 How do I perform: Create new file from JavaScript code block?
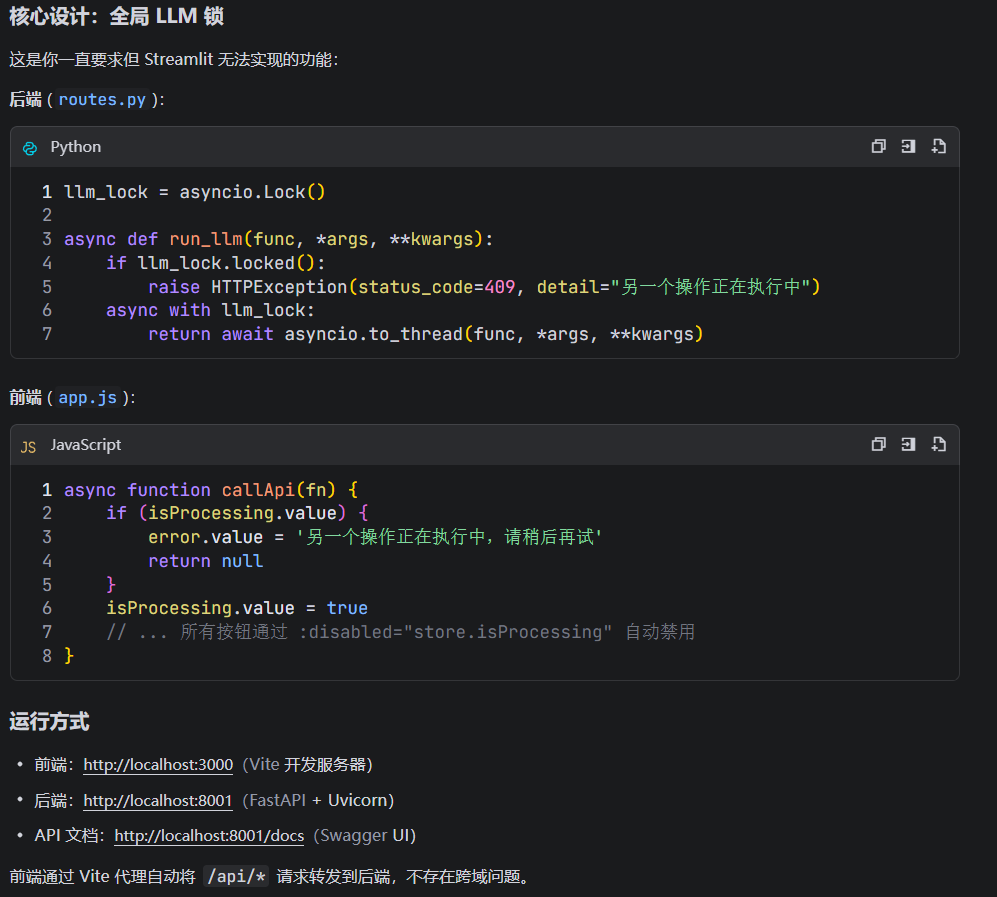(938, 444)
